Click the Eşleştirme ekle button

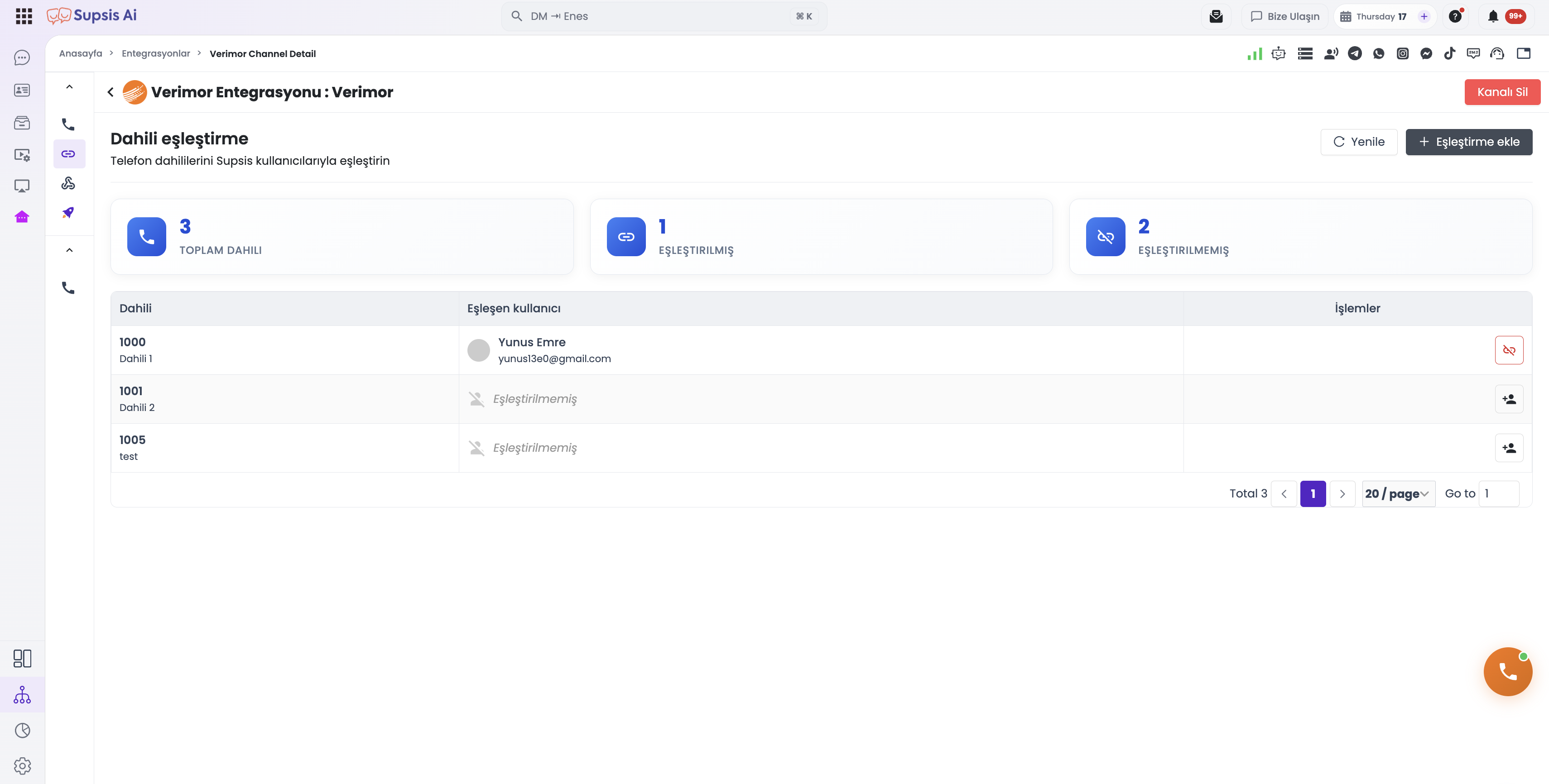(1469, 142)
